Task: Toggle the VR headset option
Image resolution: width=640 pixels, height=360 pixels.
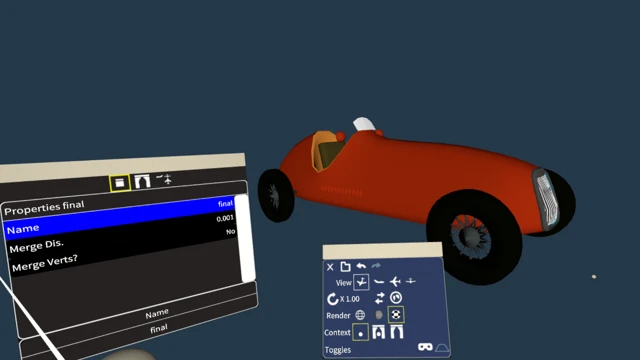Action: (425, 347)
